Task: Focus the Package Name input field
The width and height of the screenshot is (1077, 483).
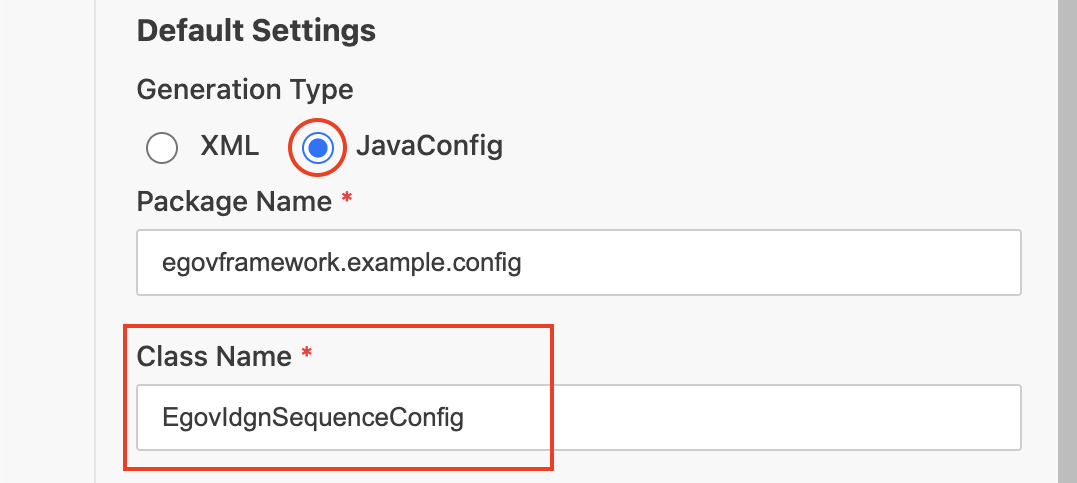Action: point(578,263)
